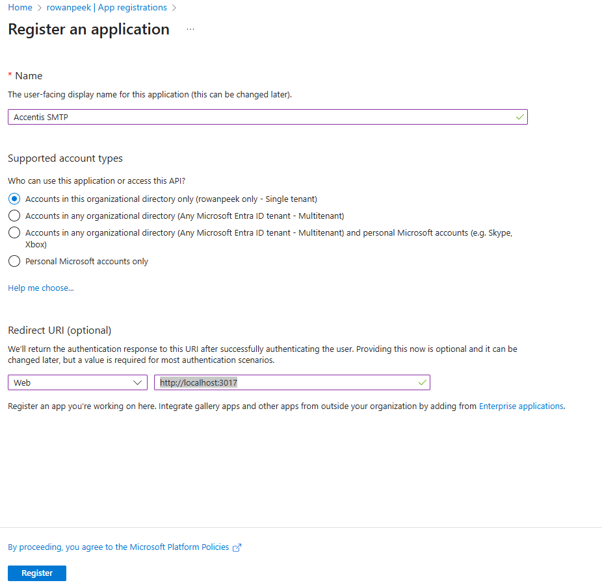Expand the Web platform dropdown
602x585 pixels.
tap(78, 383)
